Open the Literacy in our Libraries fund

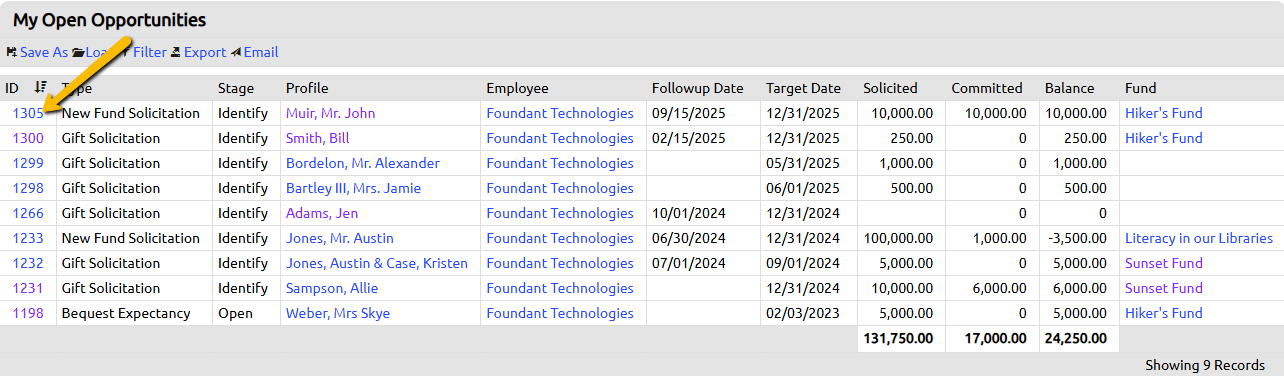pyautogui.click(x=1199, y=238)
